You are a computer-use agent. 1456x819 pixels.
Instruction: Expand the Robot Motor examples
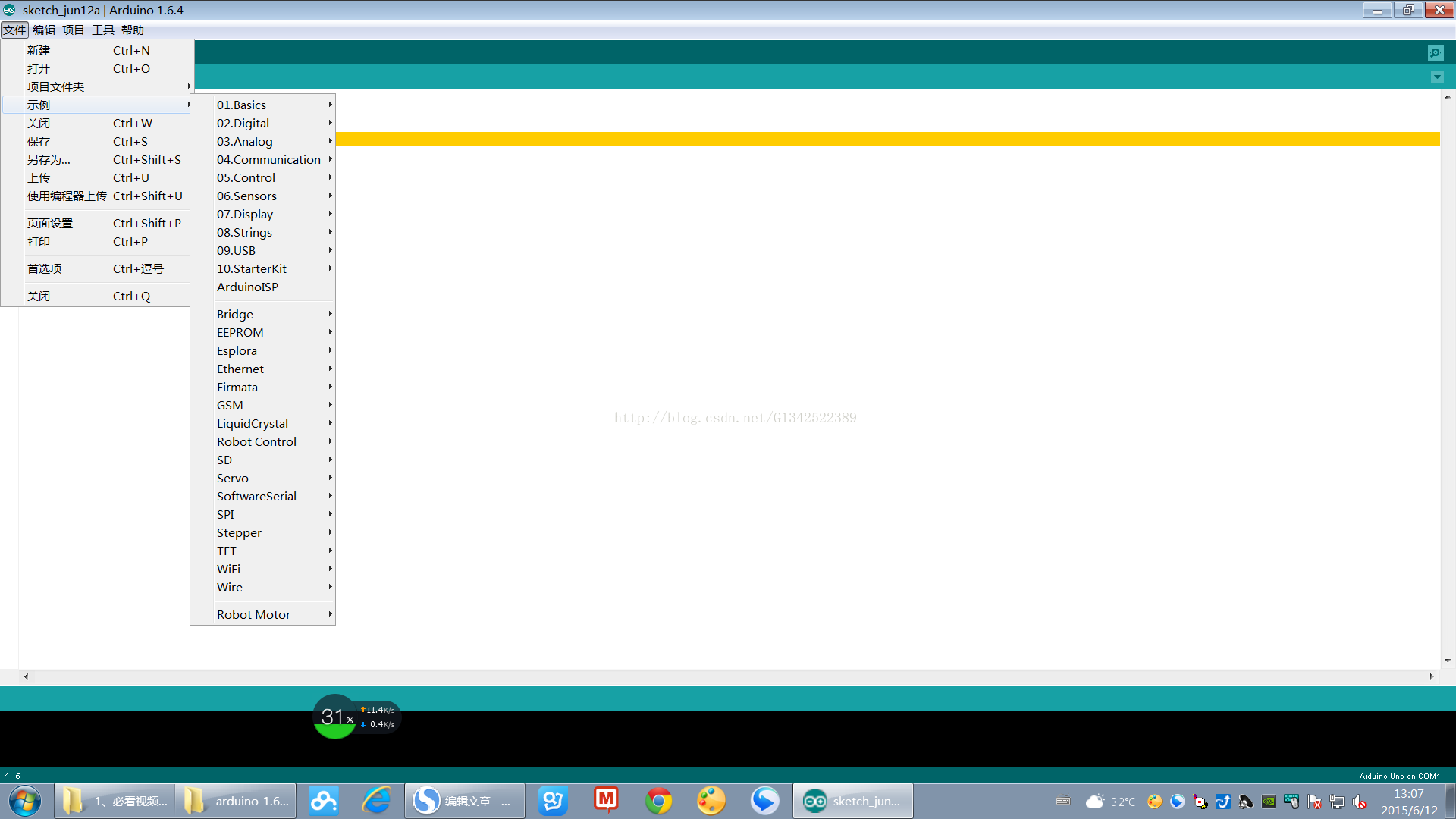point(262,614)
